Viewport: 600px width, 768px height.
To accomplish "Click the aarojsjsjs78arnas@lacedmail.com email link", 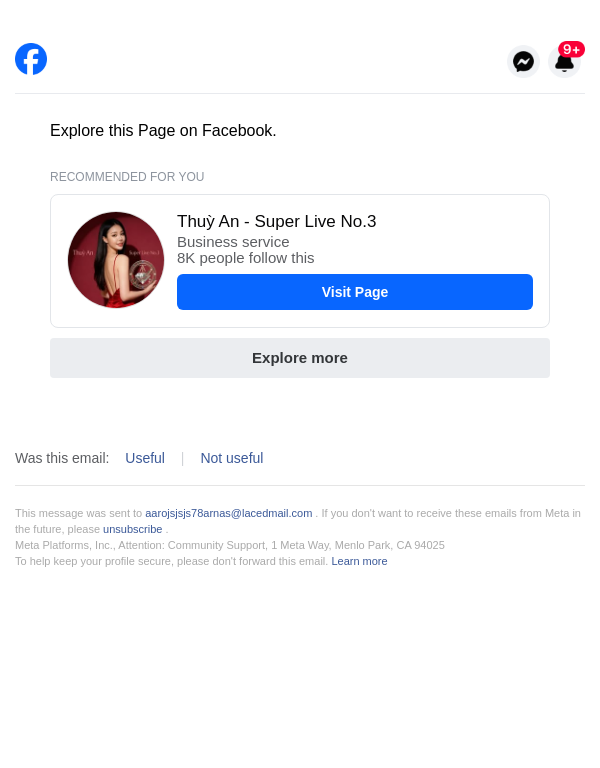I will (x=229, y=513).
